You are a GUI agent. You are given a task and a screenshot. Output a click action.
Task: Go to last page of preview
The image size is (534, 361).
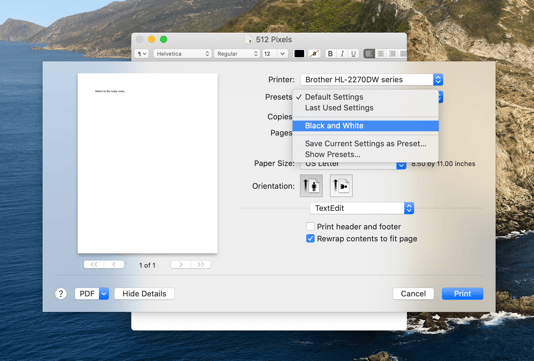[x=201, y=265]
